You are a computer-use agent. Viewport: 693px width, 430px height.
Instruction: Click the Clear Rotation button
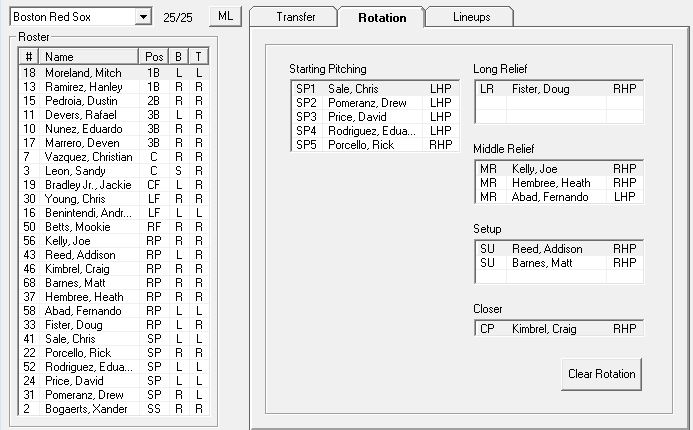(x=602, y=374)
